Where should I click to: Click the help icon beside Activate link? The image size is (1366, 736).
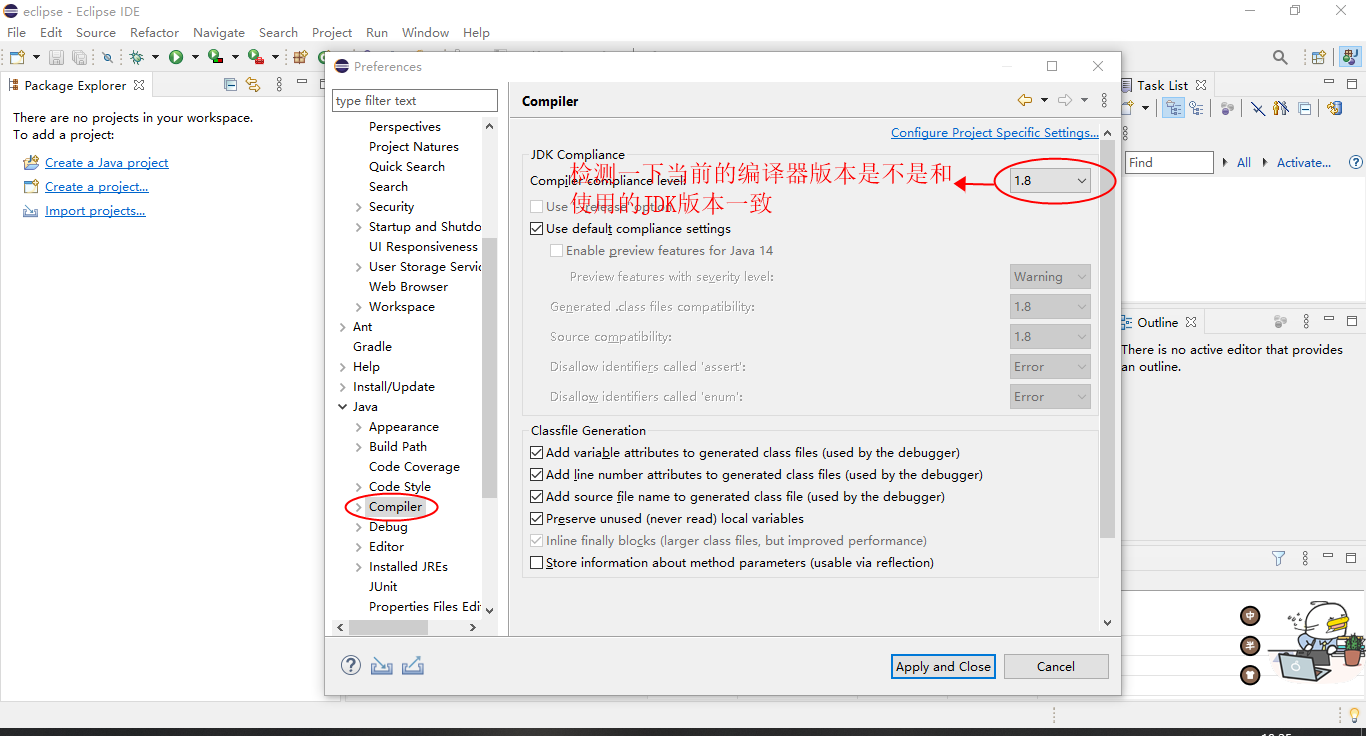[1357, 162]
